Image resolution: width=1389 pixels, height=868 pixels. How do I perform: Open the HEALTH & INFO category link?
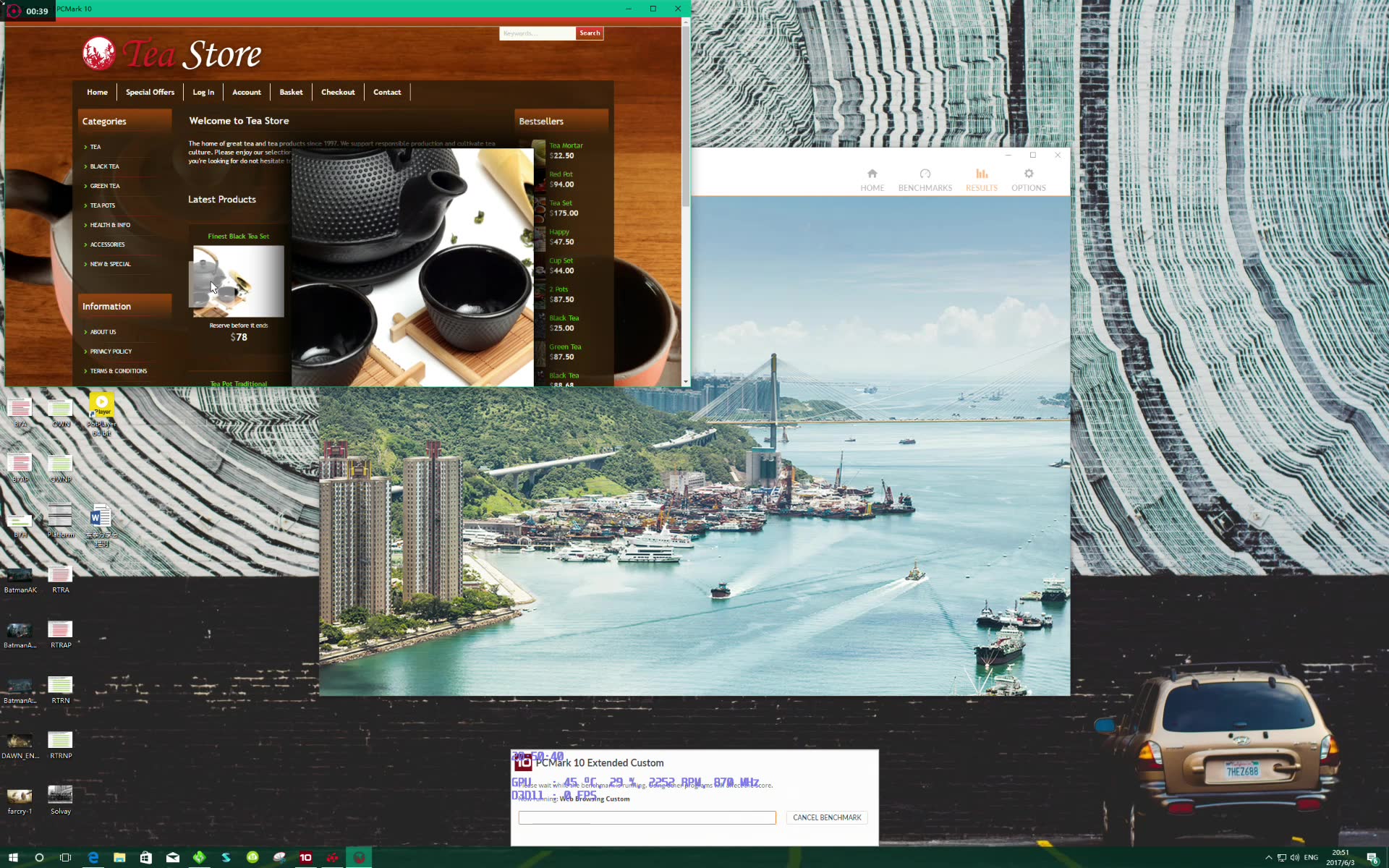point(110,225)
